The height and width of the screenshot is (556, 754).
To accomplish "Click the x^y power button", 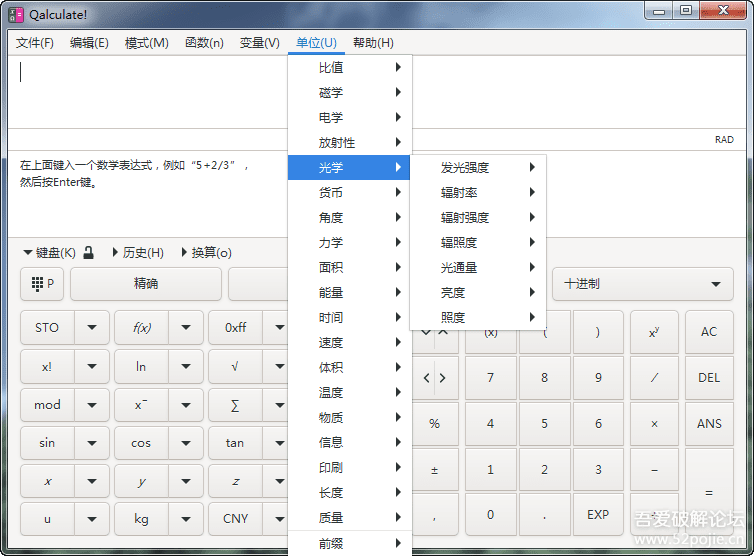I will pos(654,332).
